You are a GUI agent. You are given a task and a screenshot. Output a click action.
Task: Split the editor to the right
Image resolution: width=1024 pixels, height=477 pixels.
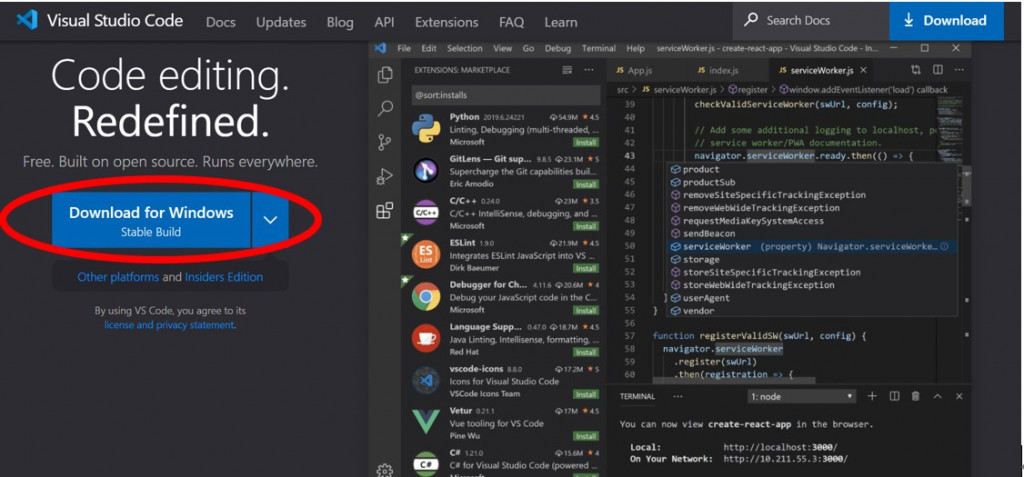(938, 70)
